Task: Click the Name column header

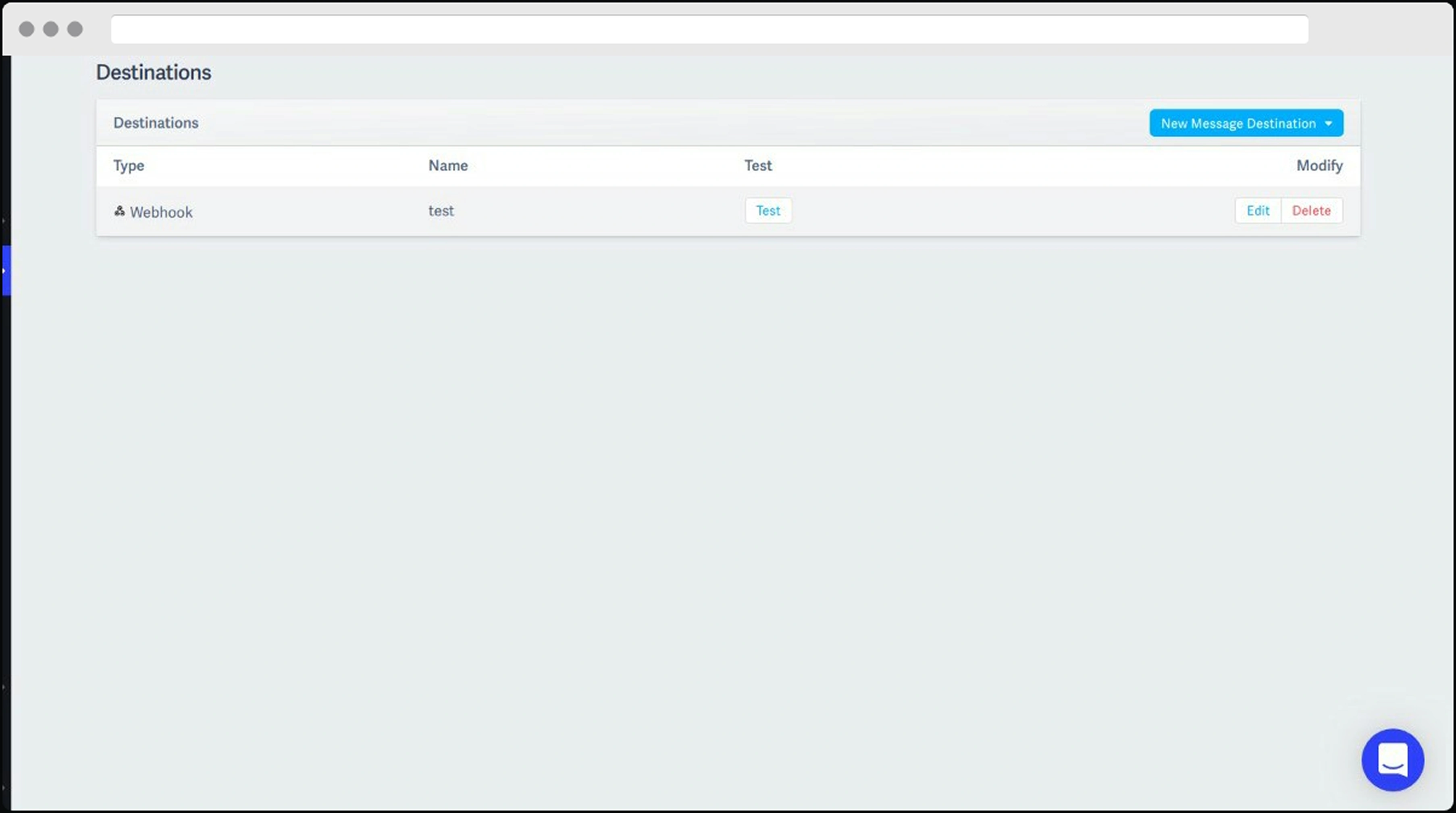Action: (448, 166)
